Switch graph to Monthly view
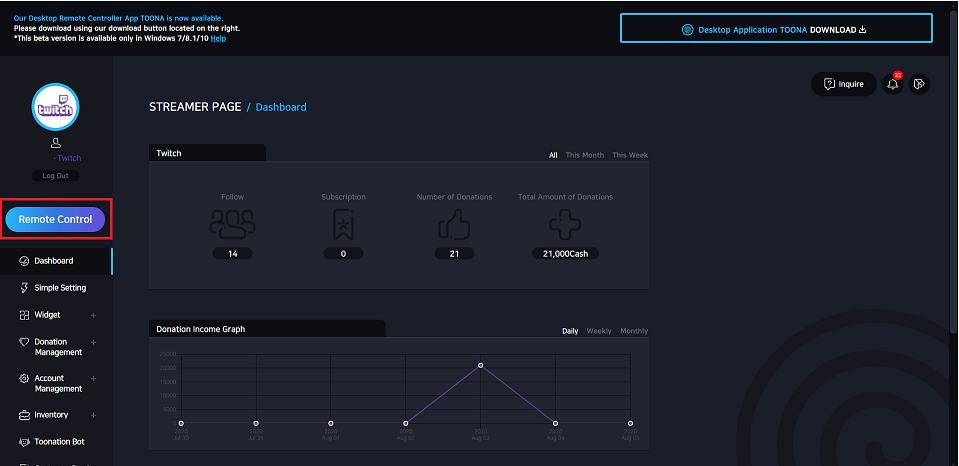The width and height of the screenshot is (959, 466). coord(634,331)
